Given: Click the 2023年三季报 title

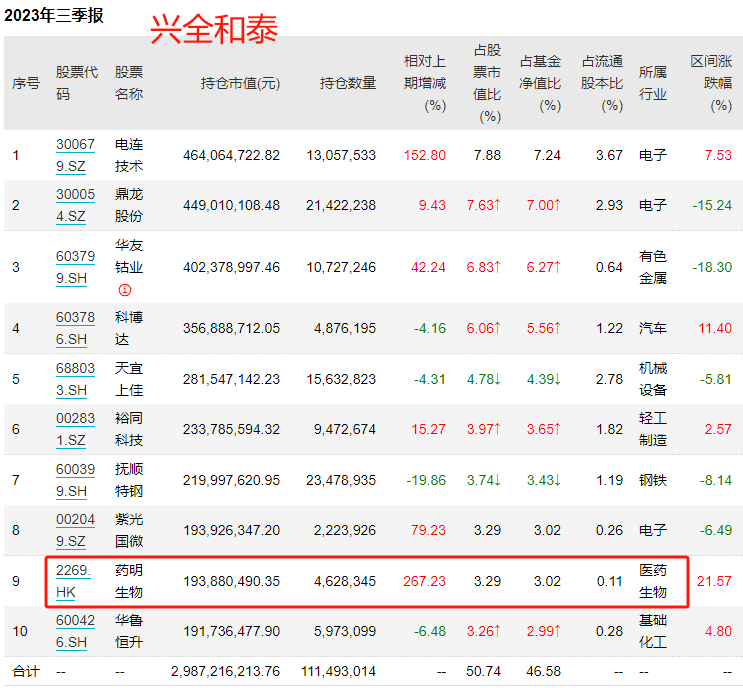Looking at the screenshot, I should [x=54, y=15].
